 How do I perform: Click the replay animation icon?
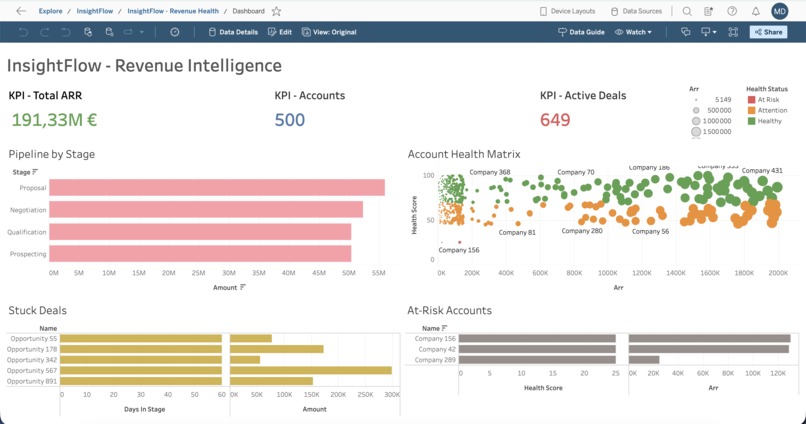(128, 32)
